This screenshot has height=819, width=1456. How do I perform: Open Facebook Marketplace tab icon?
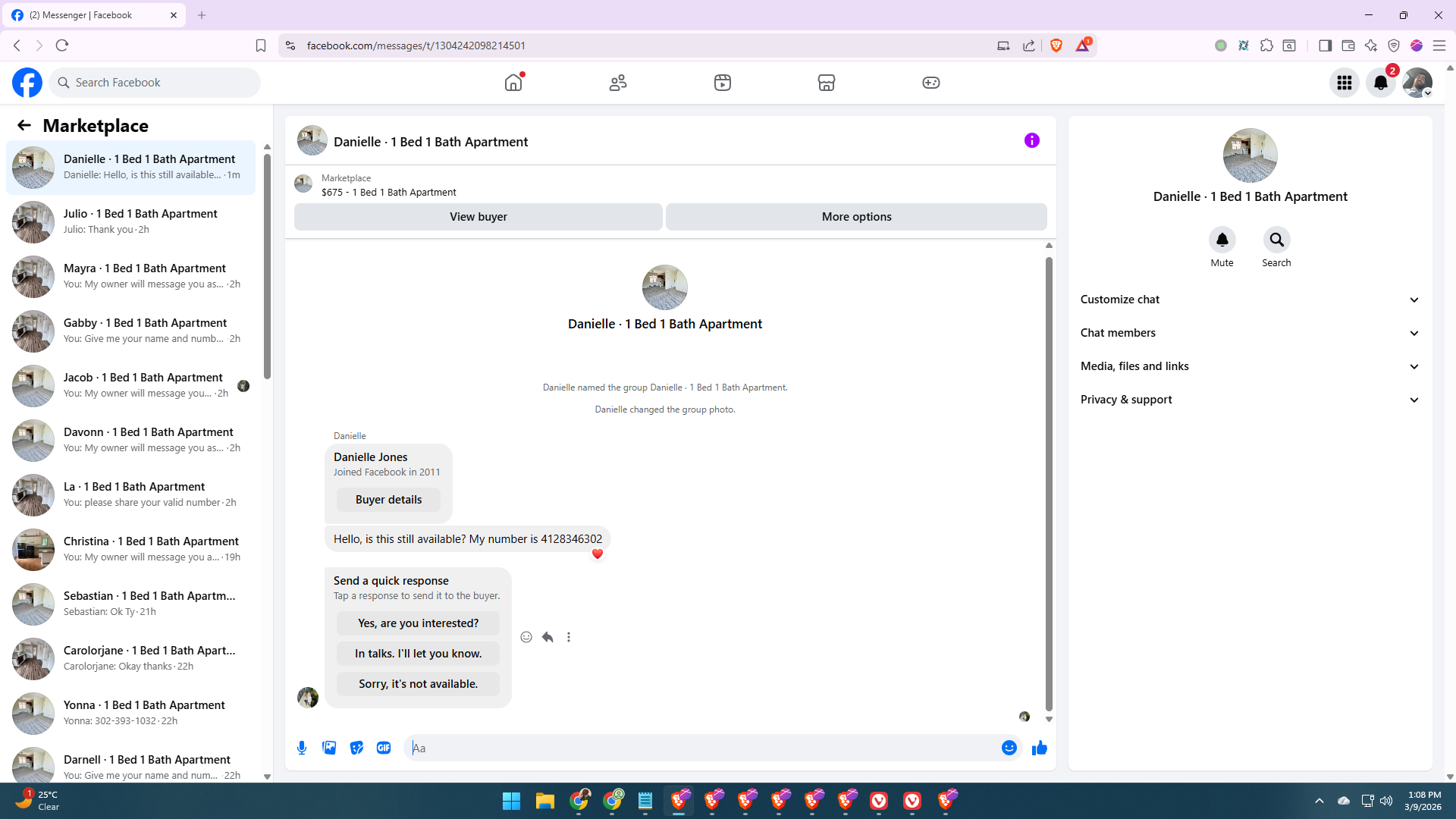pyautogui.click(x=826, y=83)
